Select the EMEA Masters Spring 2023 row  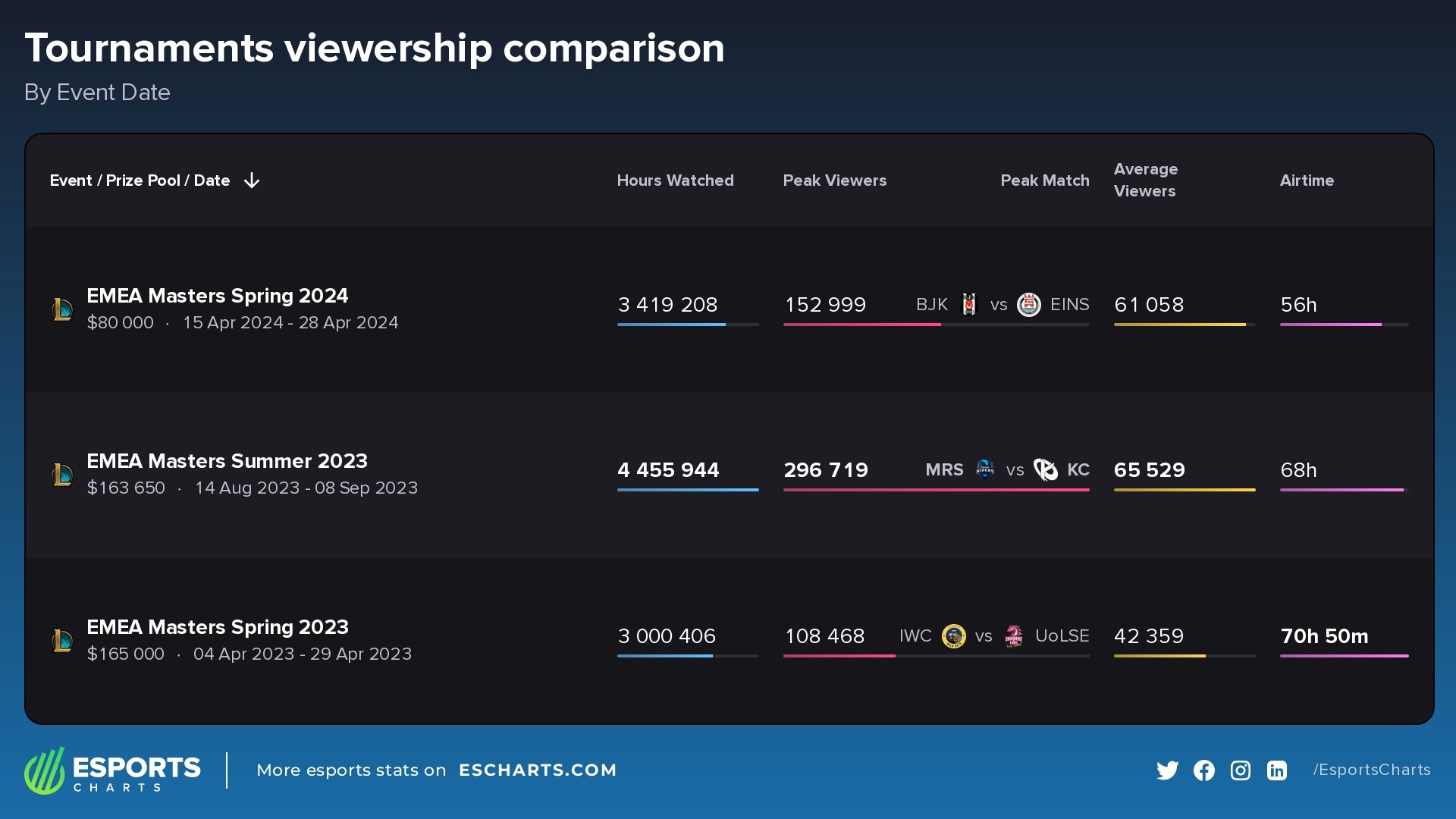coord(218,627)
